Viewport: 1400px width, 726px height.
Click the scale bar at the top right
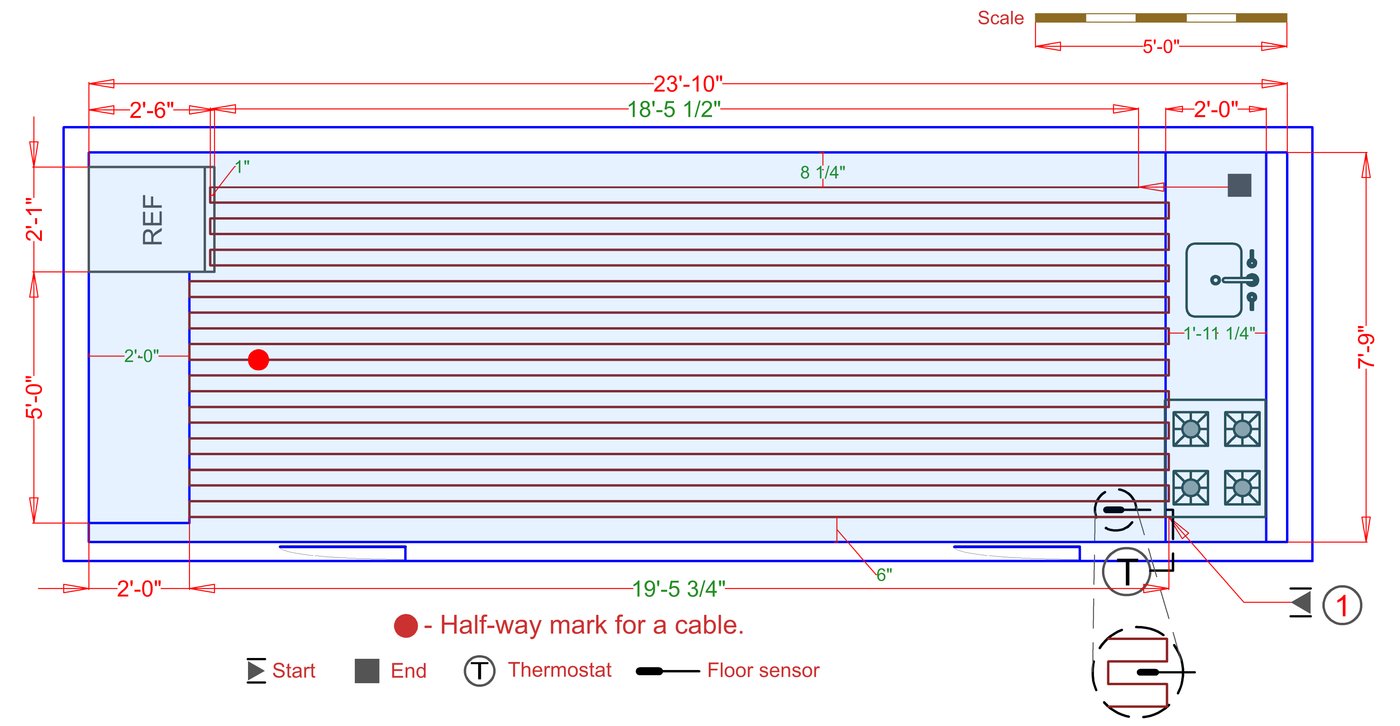click(x=1160, y=18)
